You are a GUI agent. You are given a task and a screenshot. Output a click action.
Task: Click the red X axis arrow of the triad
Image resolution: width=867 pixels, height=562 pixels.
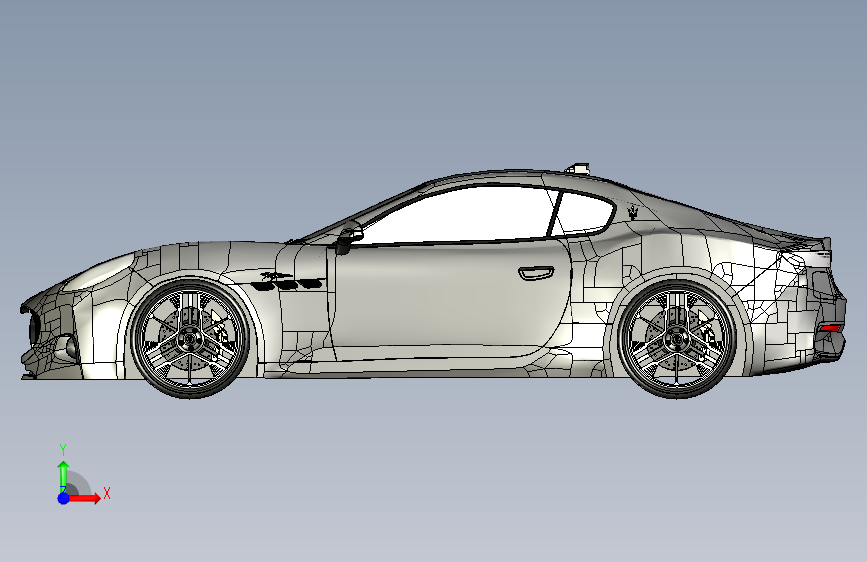point(85,498)
